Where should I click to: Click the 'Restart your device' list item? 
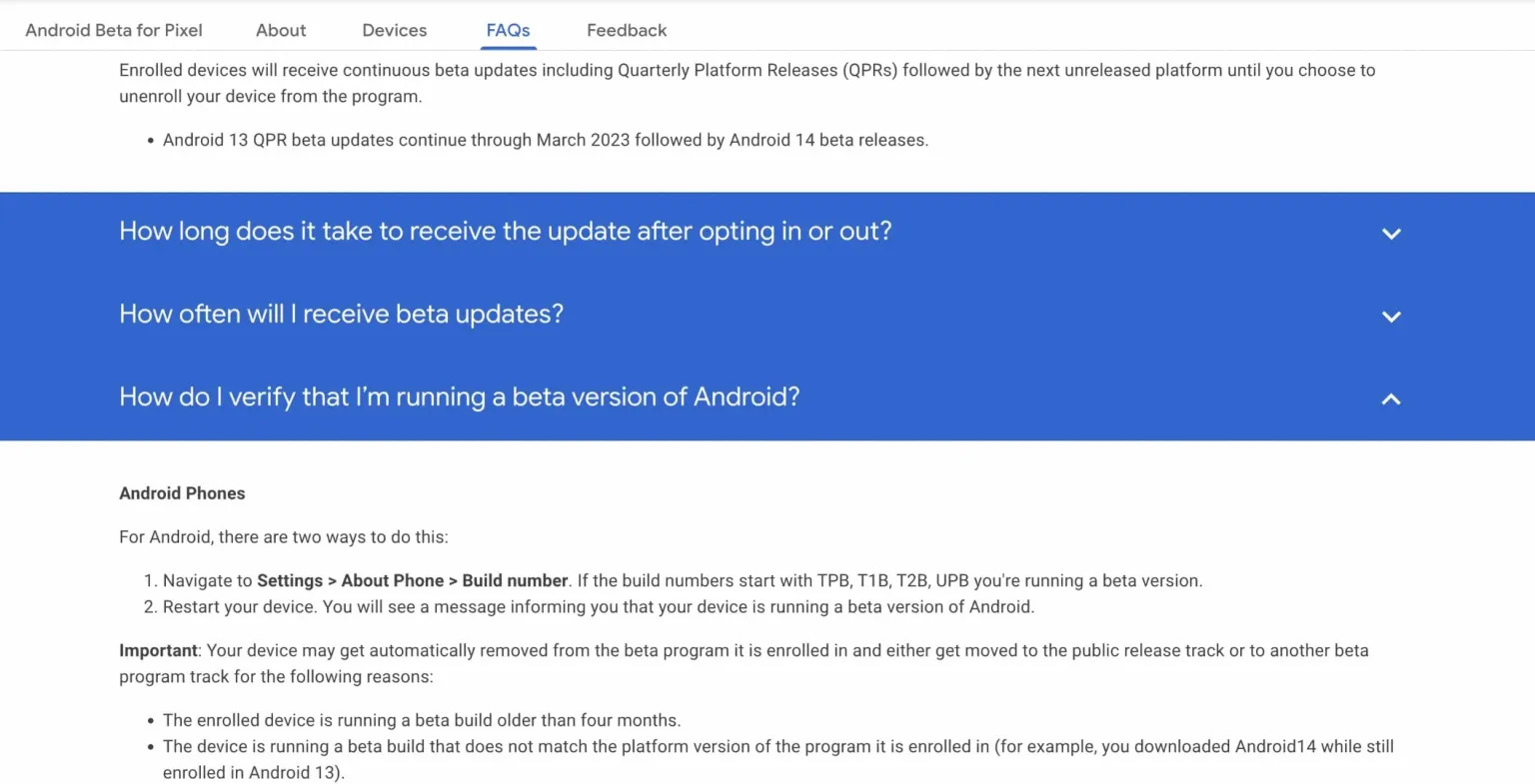(x=599, y=606)
